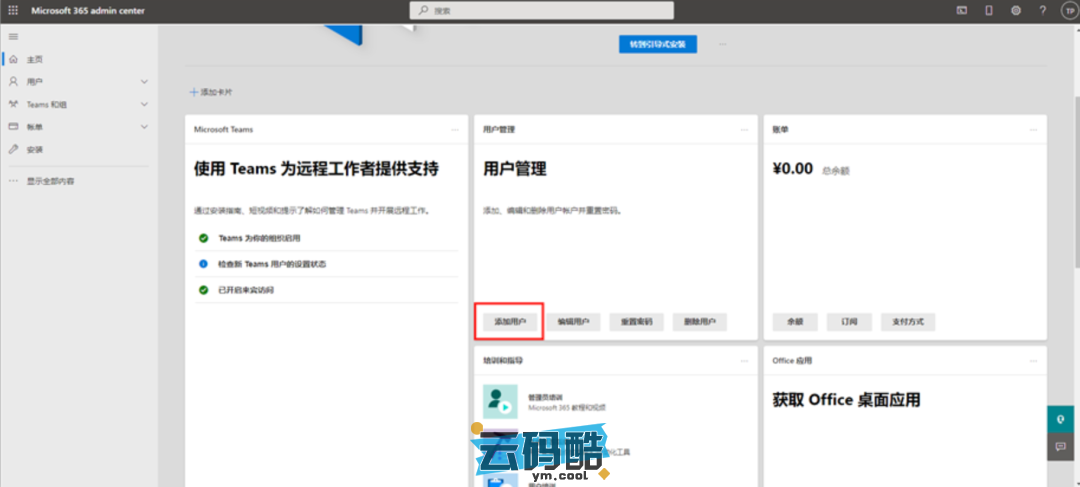The width and height of the screenshot is (1080, 487).
Task: Open the feedback chat icon at right edge
Action: tap(1060, 447)
